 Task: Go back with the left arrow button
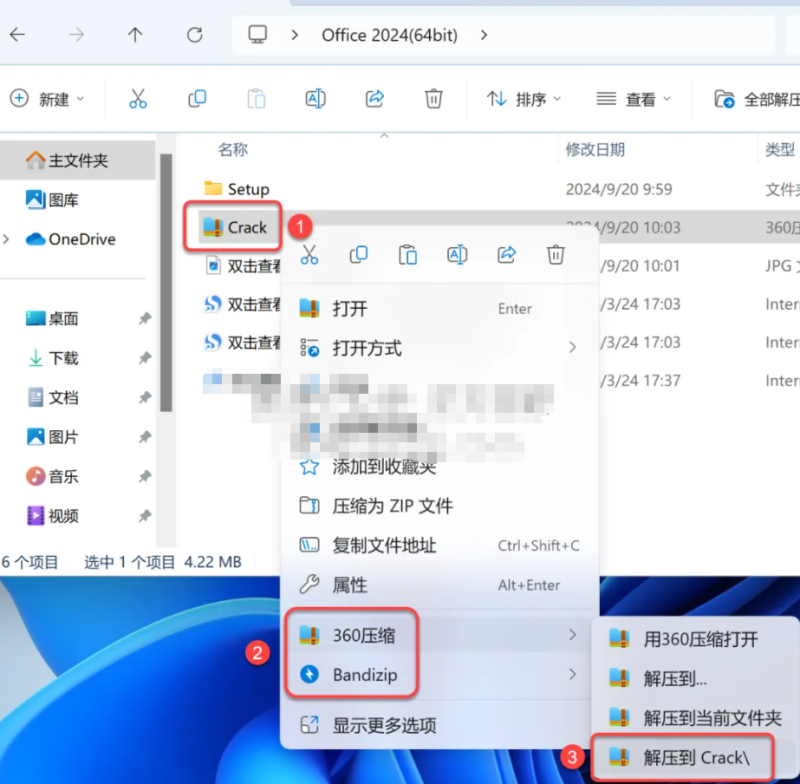tap(17, 35)
